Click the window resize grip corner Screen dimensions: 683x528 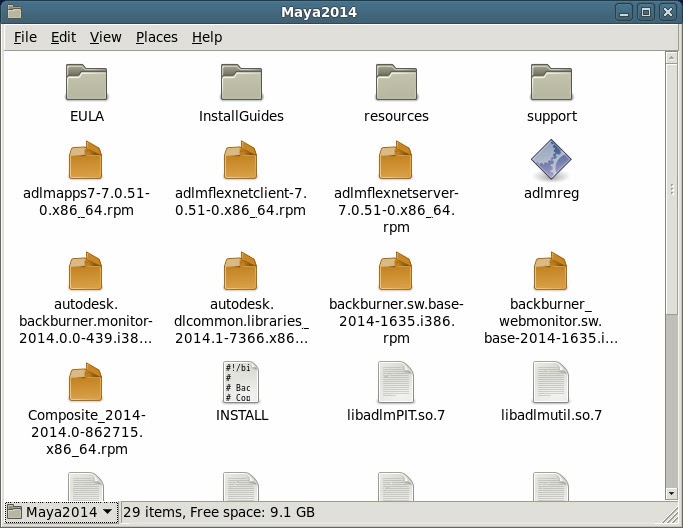pos(670,514)
